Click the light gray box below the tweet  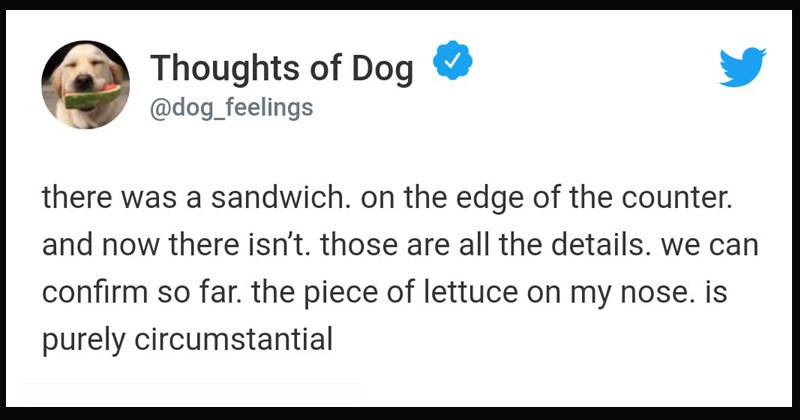pos(190,393)
